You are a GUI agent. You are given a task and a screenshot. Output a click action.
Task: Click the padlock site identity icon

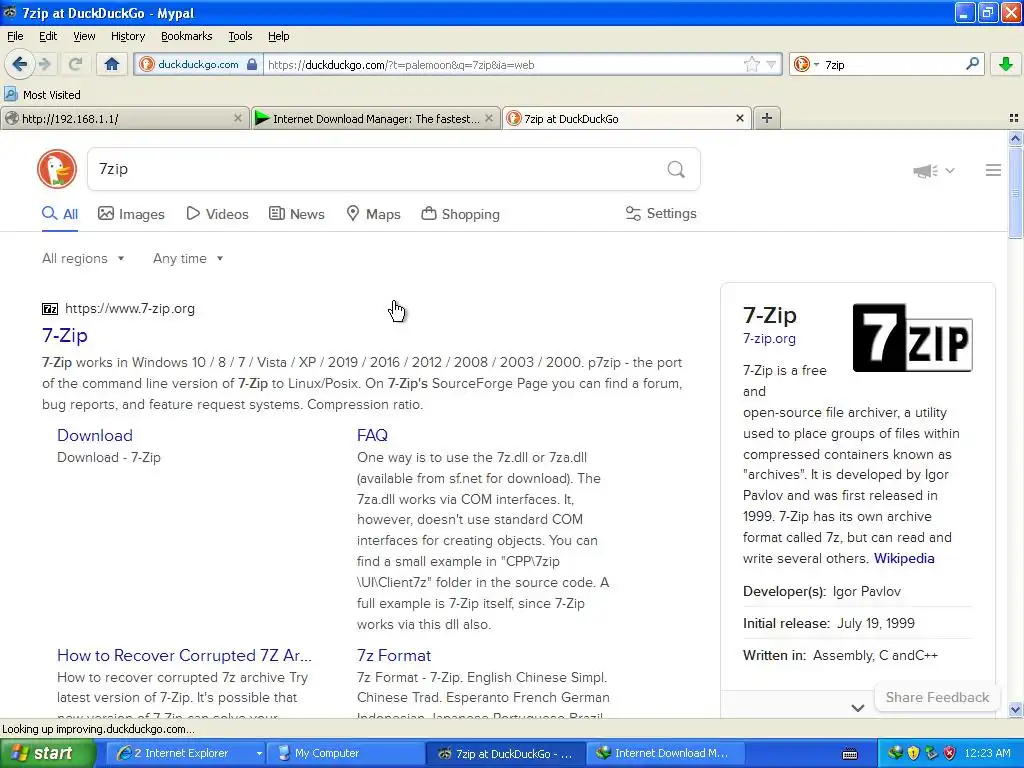[251, 64]
